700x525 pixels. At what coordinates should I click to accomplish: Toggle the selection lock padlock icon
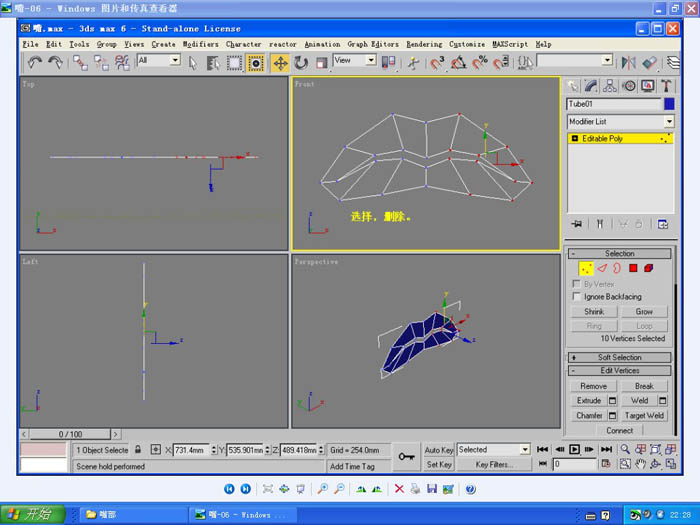(138, 450)
